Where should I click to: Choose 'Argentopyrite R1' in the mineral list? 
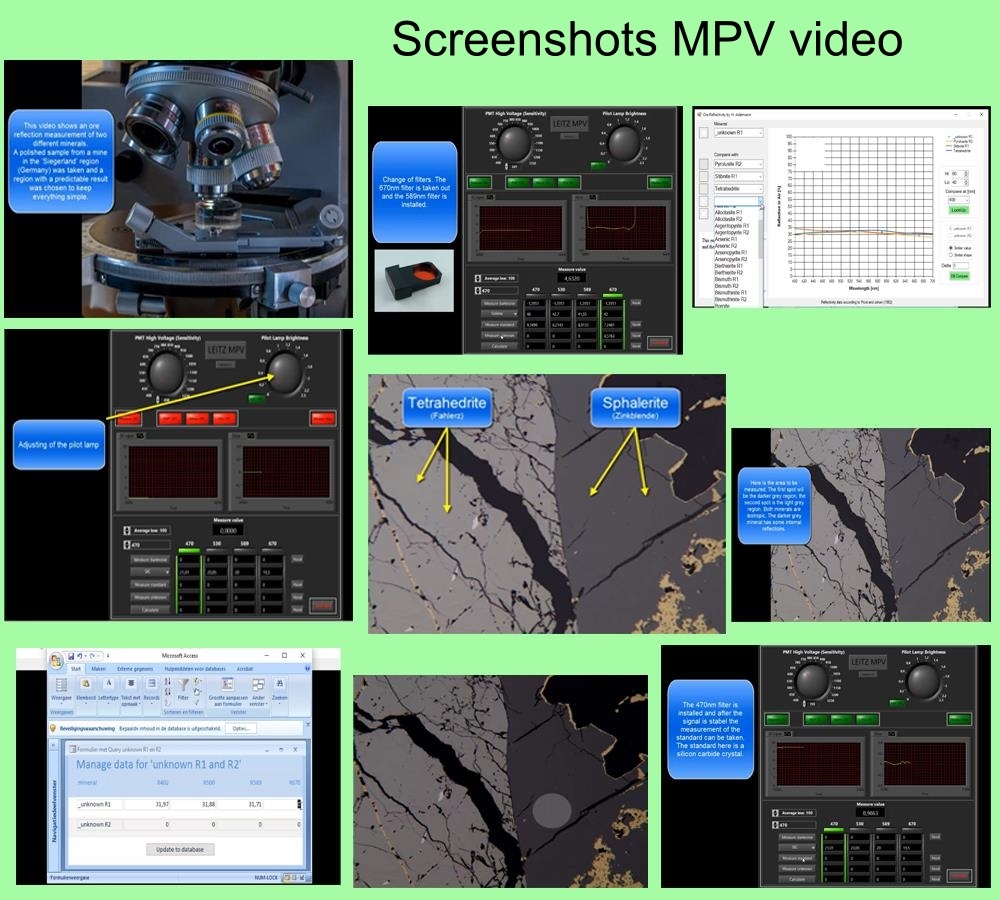732,226
